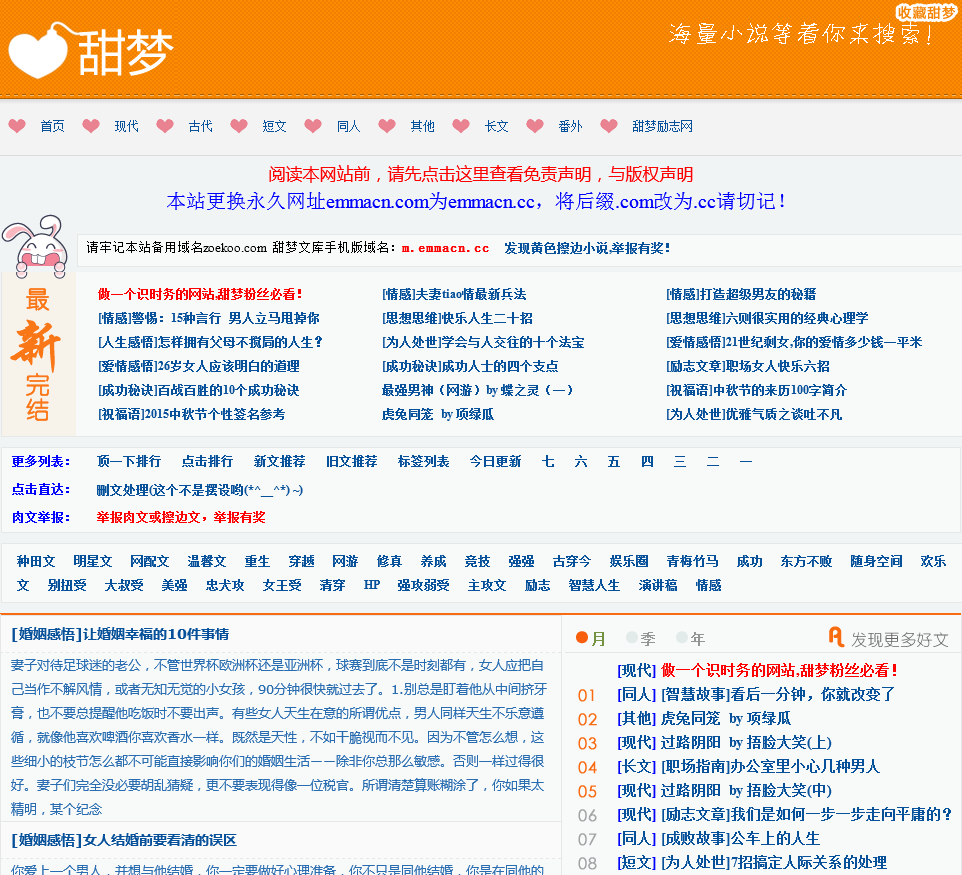Open the red disclaimer notice link
The height and width of the screenshot is (875, 962).
pyautogui.click(x=480, y=174)
